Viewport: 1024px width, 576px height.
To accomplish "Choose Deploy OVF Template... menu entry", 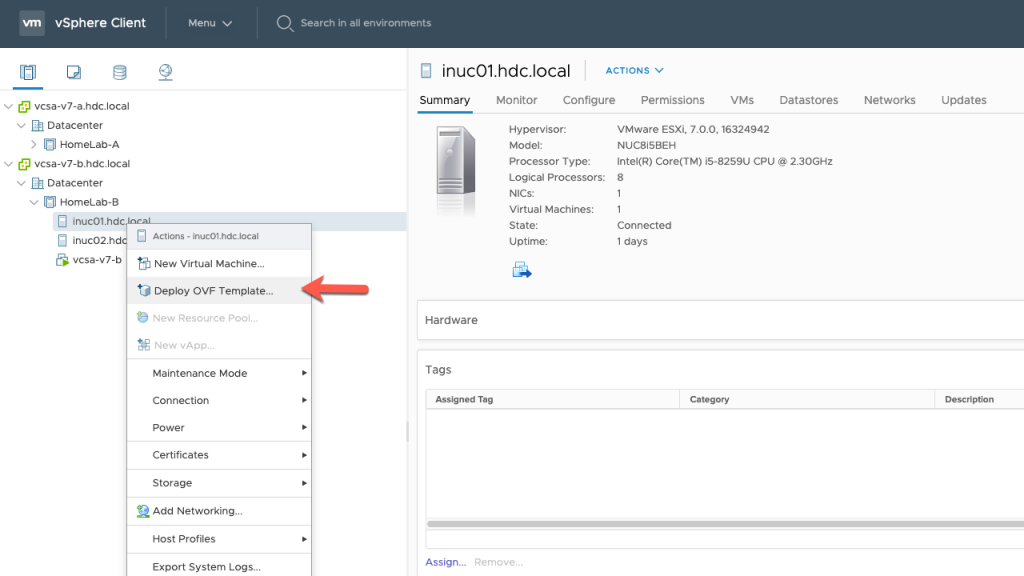I will pos(219,291).
